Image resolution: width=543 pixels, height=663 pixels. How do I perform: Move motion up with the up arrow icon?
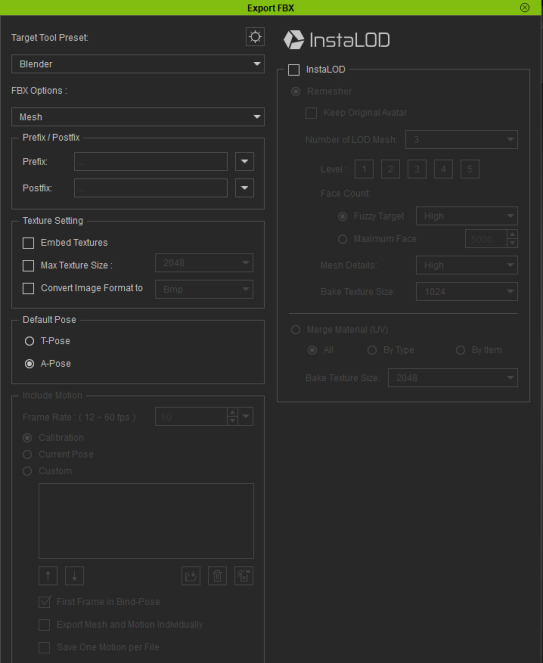click(x=48, y=576)
